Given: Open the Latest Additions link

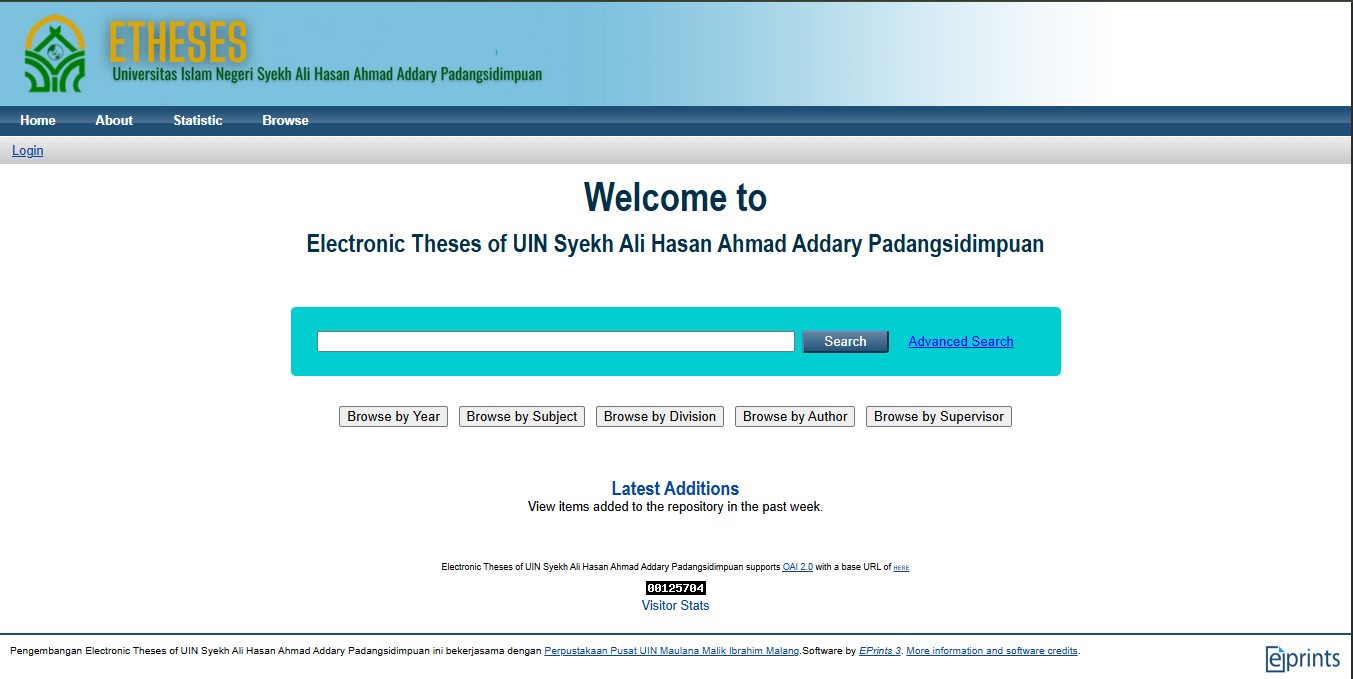Looking at the screenshot, I should (x=675, y=489).
